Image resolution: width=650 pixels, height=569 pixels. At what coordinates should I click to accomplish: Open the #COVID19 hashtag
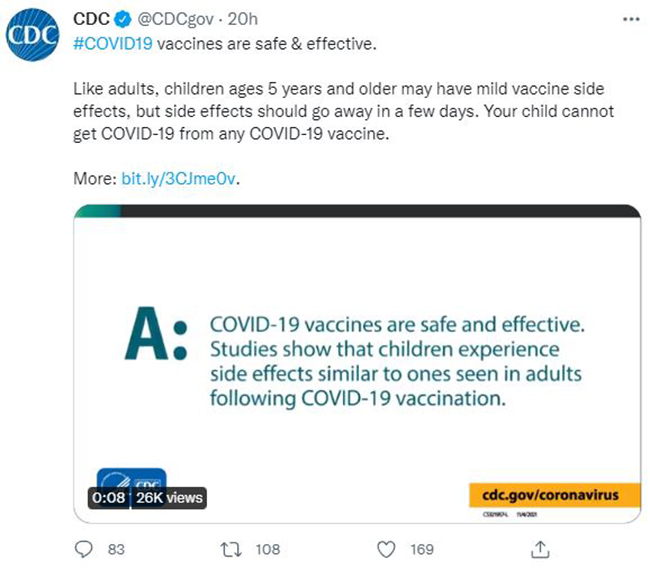point(113,44)
